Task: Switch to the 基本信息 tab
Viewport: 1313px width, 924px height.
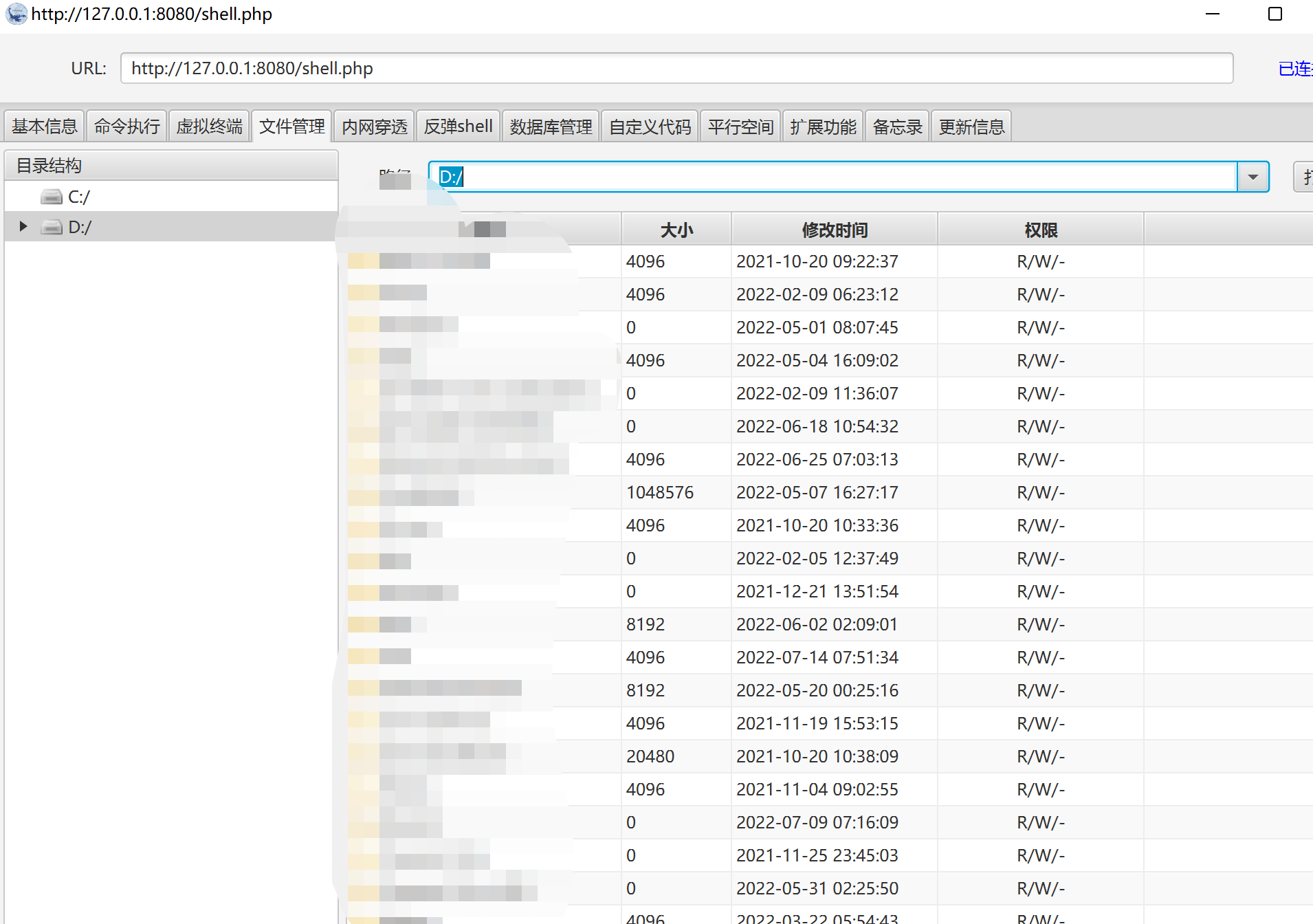Action: pyautogui.click(x=44, y=126)
